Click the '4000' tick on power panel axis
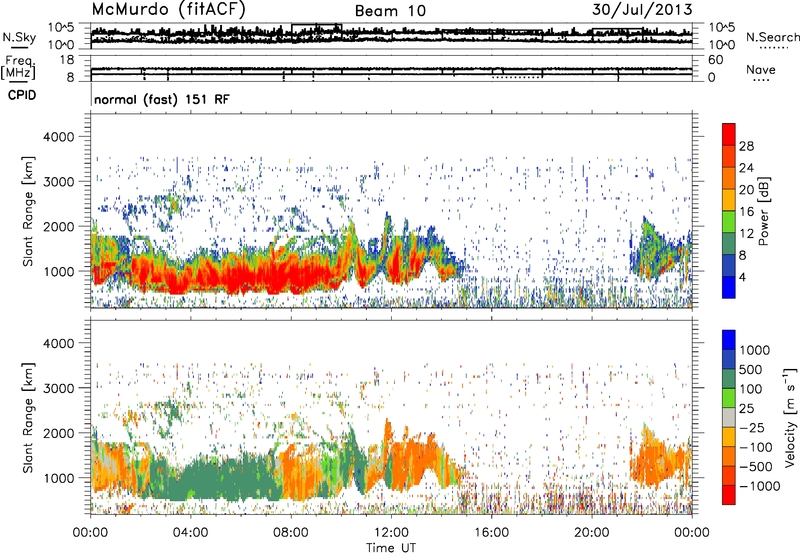This screenshot has width=800, height=554. pos(58,137)
